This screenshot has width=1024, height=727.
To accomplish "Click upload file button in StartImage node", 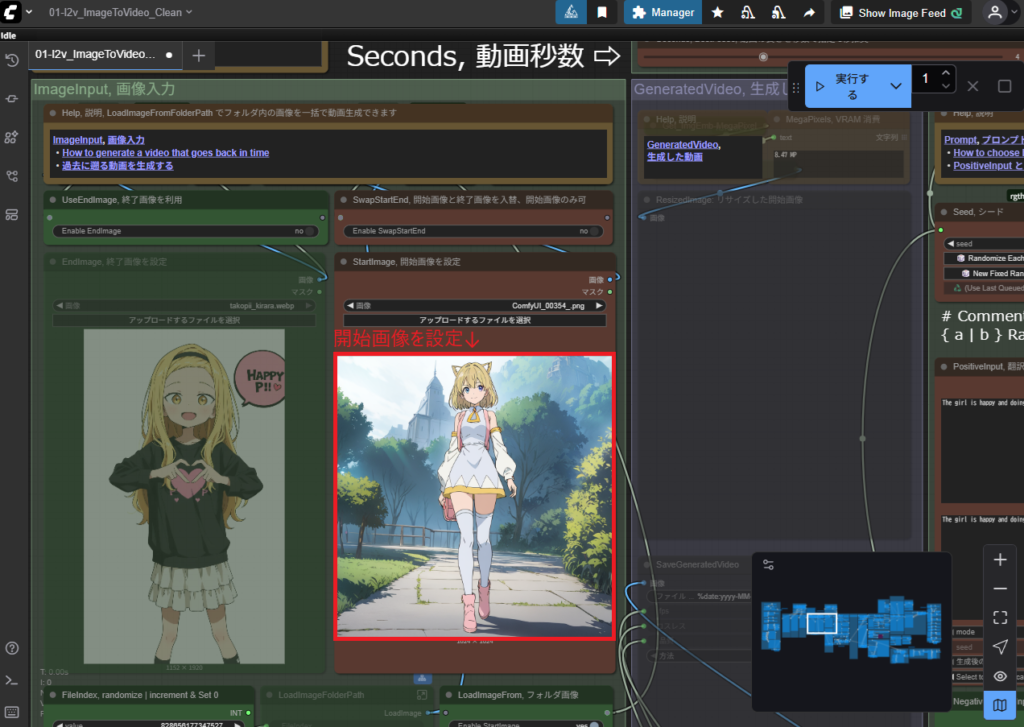I will click(475, 320).
